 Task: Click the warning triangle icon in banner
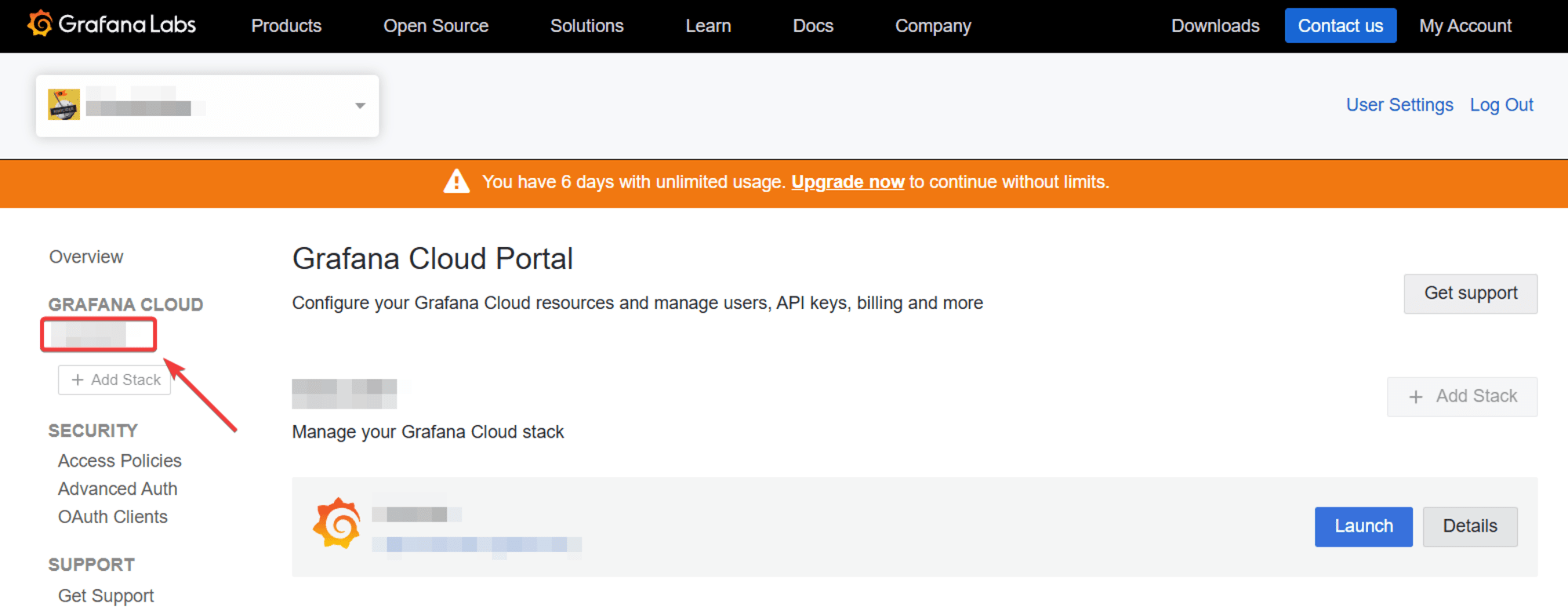coord(456,181)
